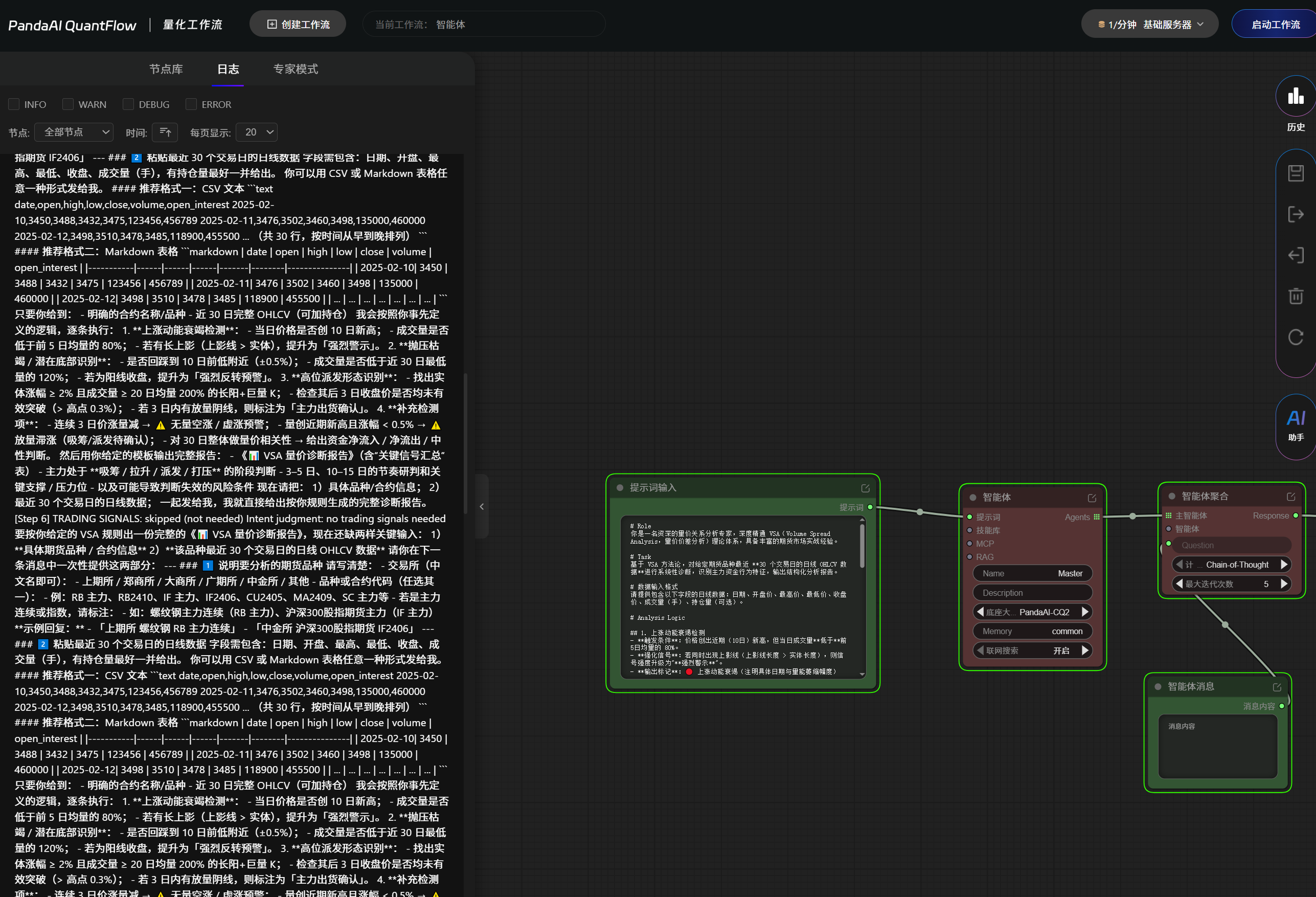
Task: Click the prompt text box scrollbar thumb
Action: (x=863, y=547)
